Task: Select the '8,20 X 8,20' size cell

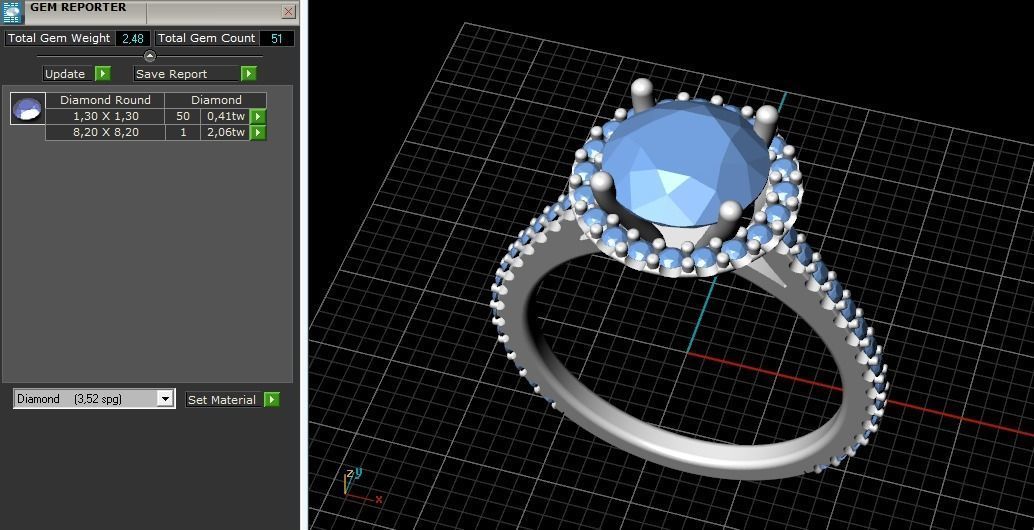Action: pos(106,132)
